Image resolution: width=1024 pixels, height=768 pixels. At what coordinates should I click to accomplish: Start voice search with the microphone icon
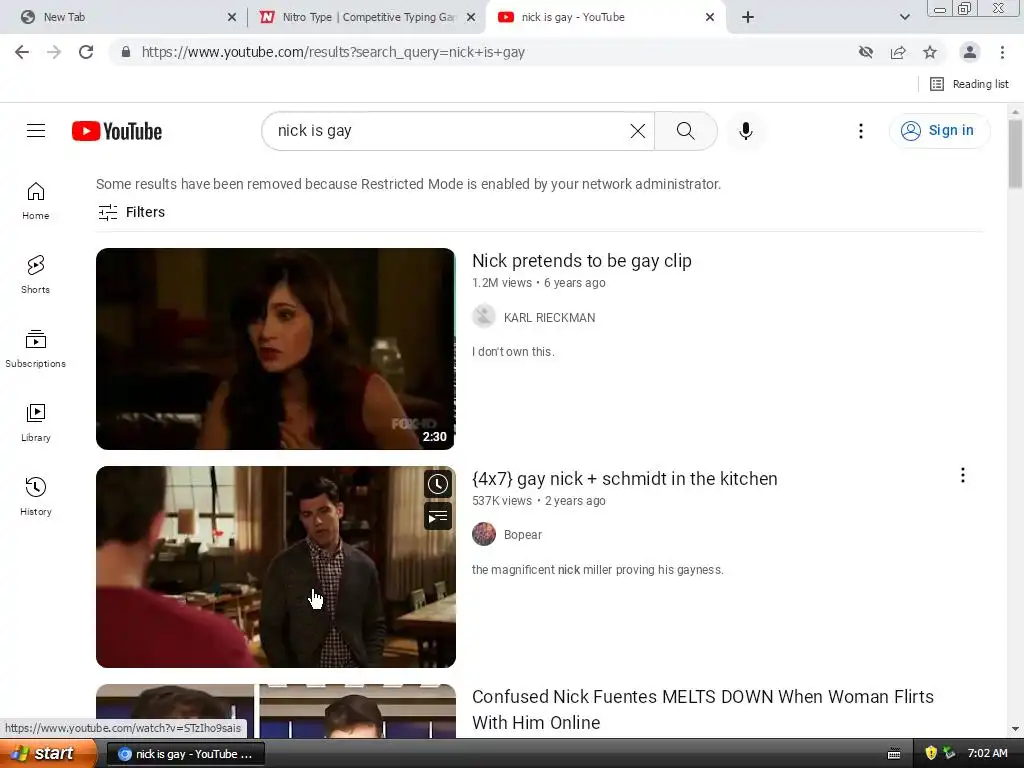click(x=745, y=131)
